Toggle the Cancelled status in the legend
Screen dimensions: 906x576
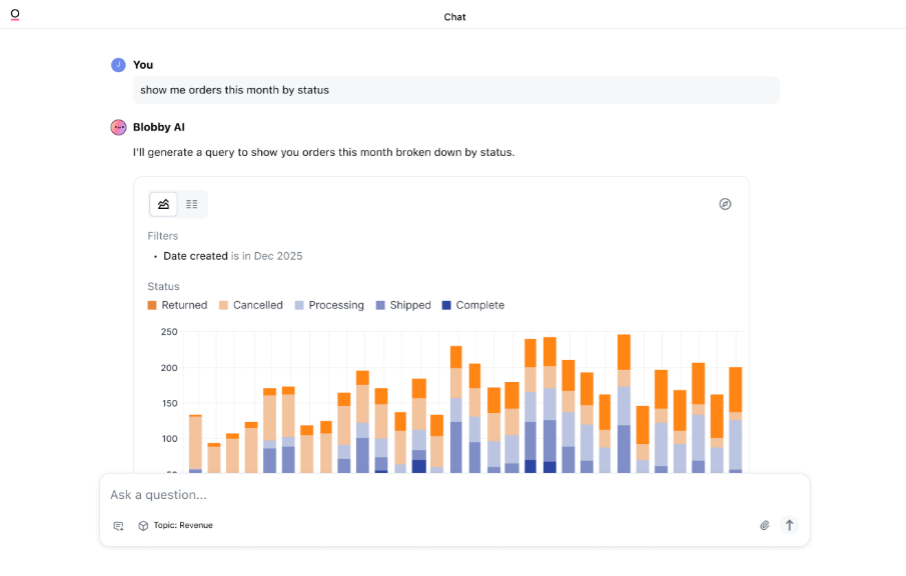click(x=250, y=305)
